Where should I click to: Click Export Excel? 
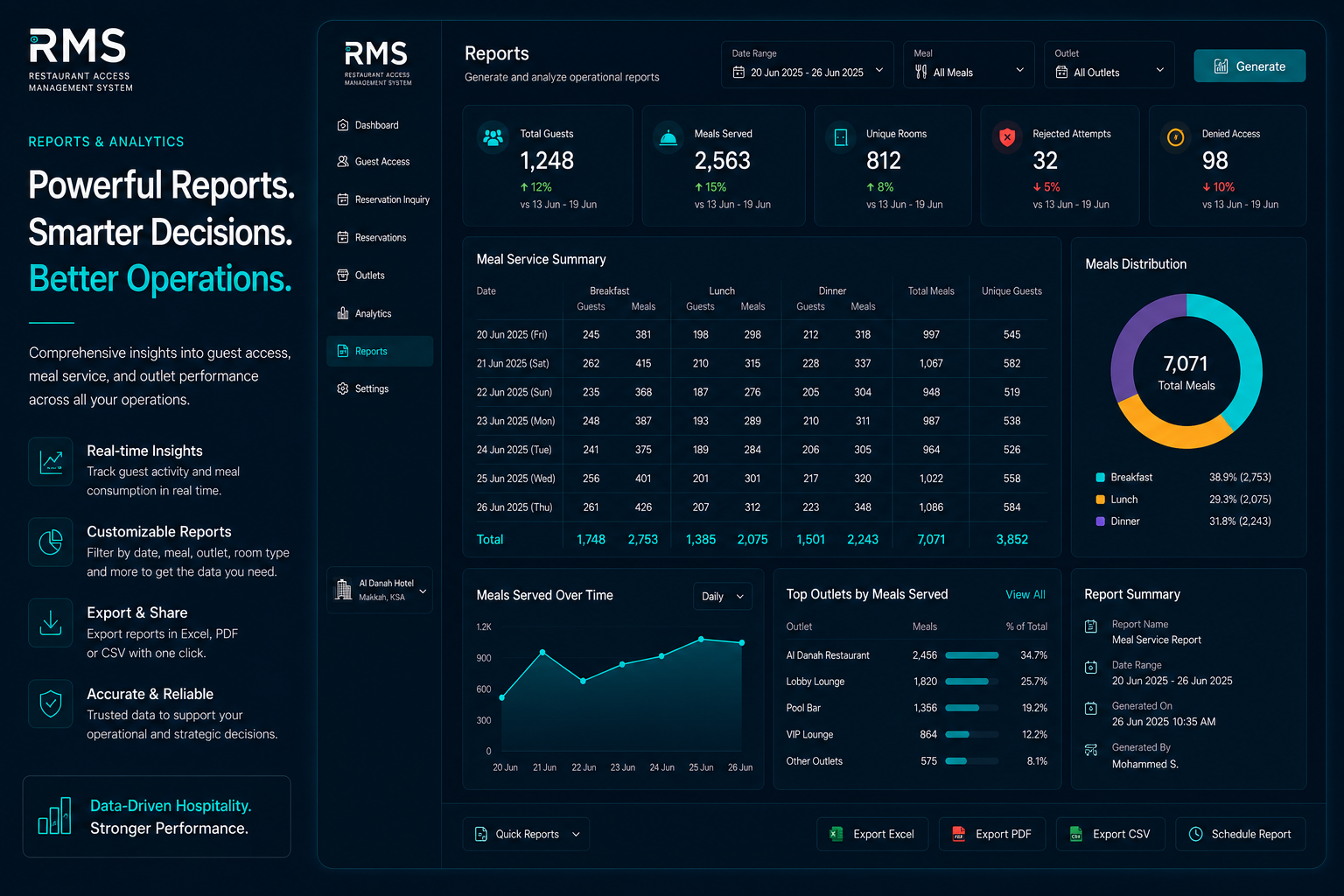coord(872,834)
